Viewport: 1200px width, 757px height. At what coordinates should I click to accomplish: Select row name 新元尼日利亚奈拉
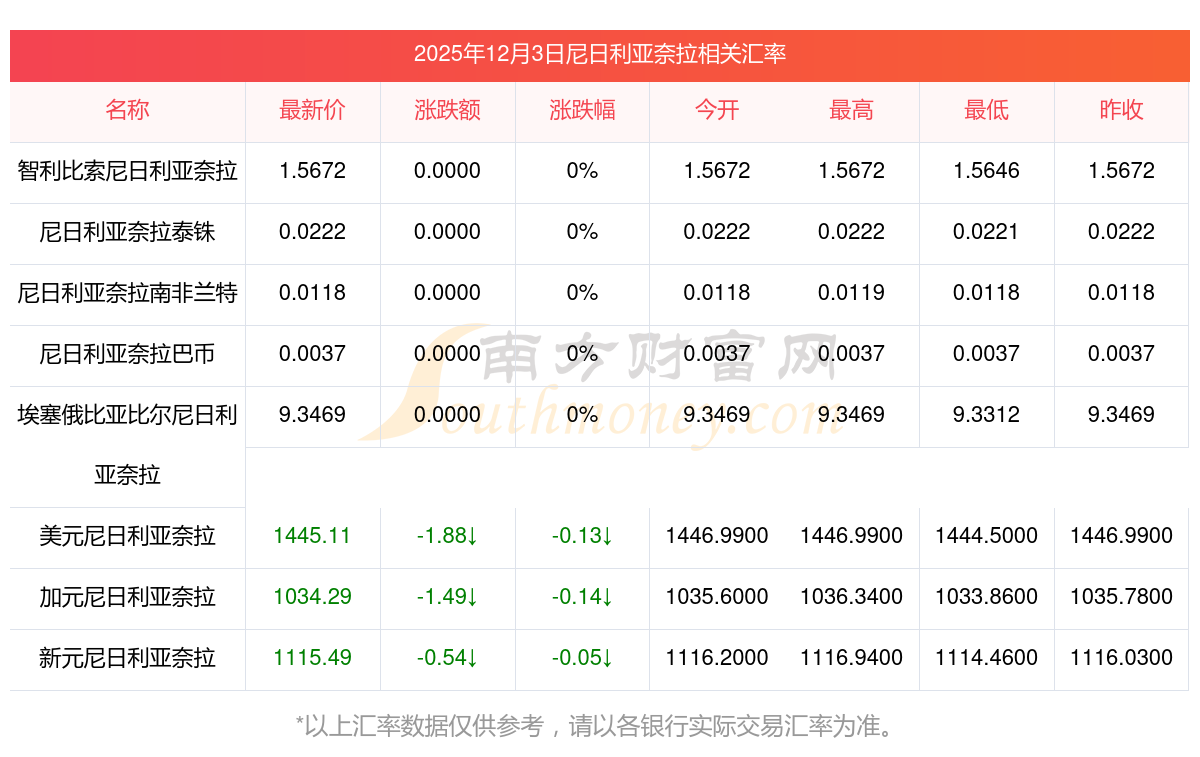click(x=127, y=659)
